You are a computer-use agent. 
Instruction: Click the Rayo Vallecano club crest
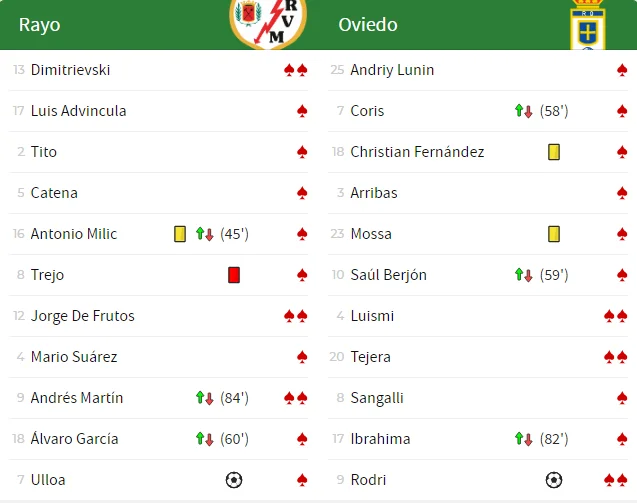[268, 23]
